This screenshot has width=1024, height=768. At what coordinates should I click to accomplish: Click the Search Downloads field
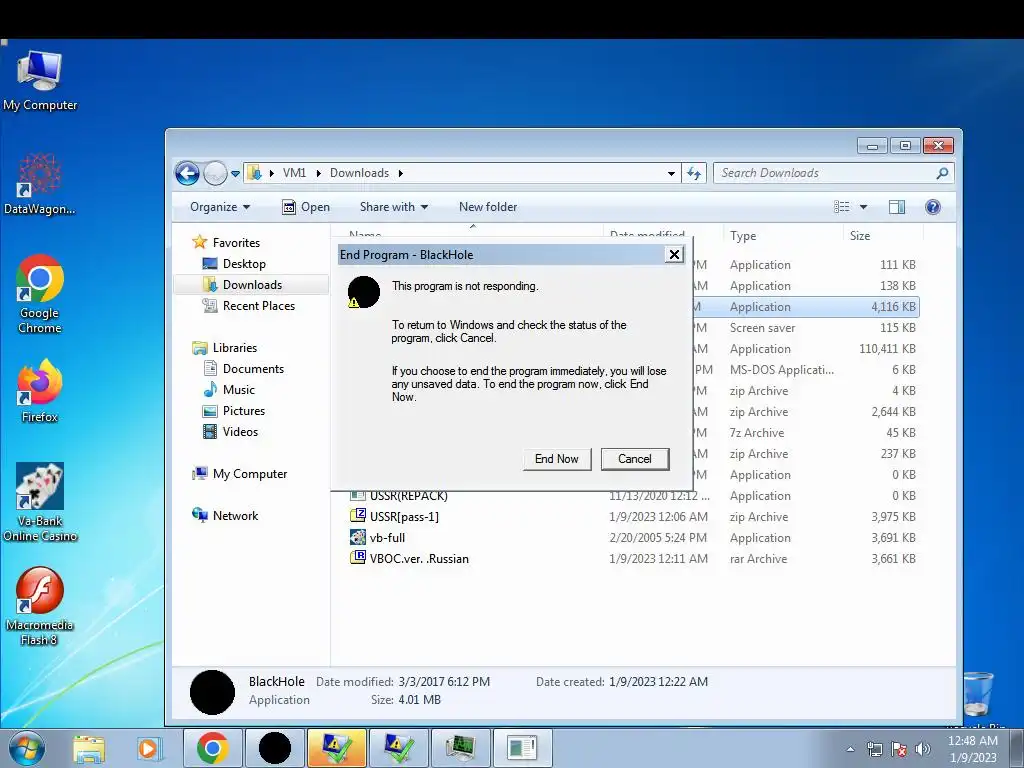[825, 173]
